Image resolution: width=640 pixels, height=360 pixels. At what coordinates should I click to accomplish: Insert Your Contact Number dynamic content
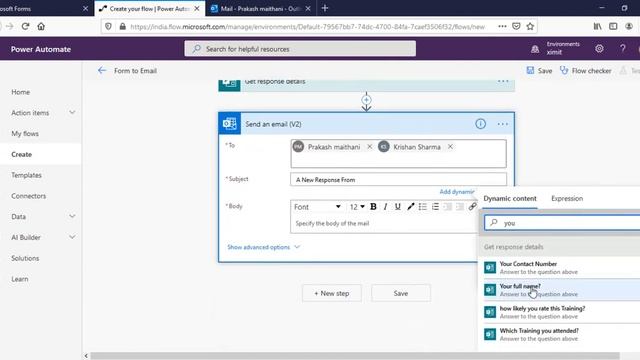(x=562, y=268)
